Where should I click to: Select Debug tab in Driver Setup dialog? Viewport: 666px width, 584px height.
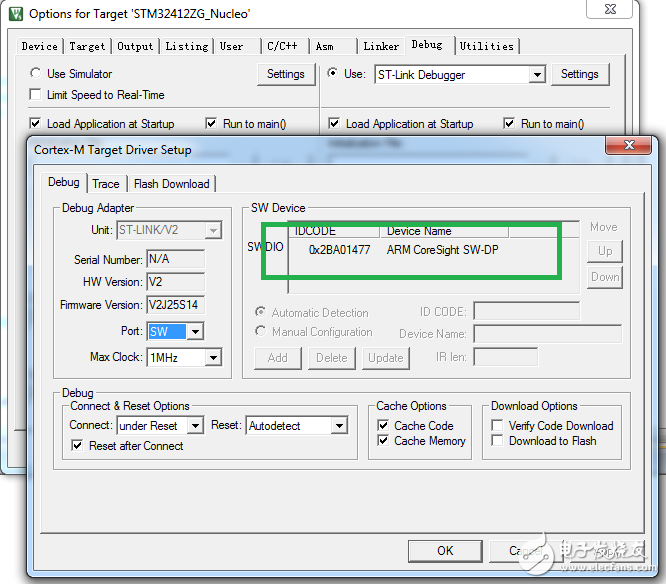(64, 182)
